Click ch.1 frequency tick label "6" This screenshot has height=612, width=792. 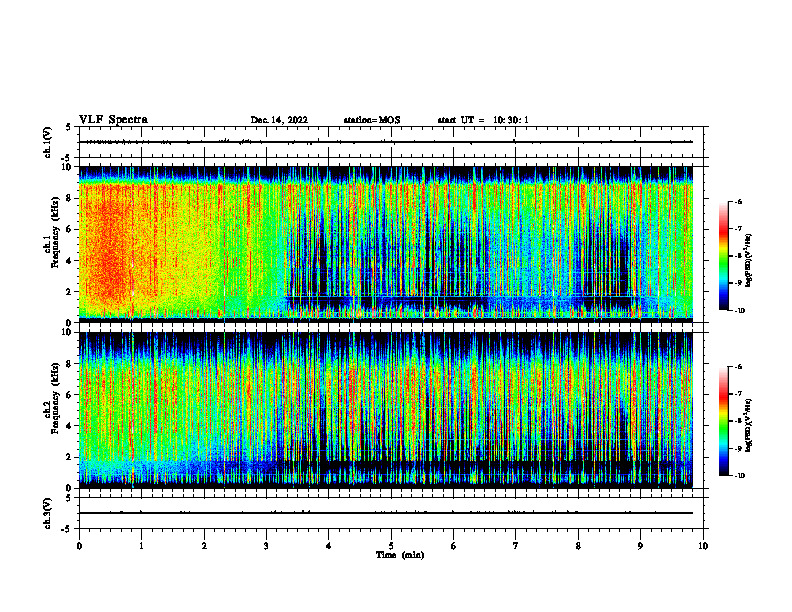pyautogui.click(x=71, y=230)
